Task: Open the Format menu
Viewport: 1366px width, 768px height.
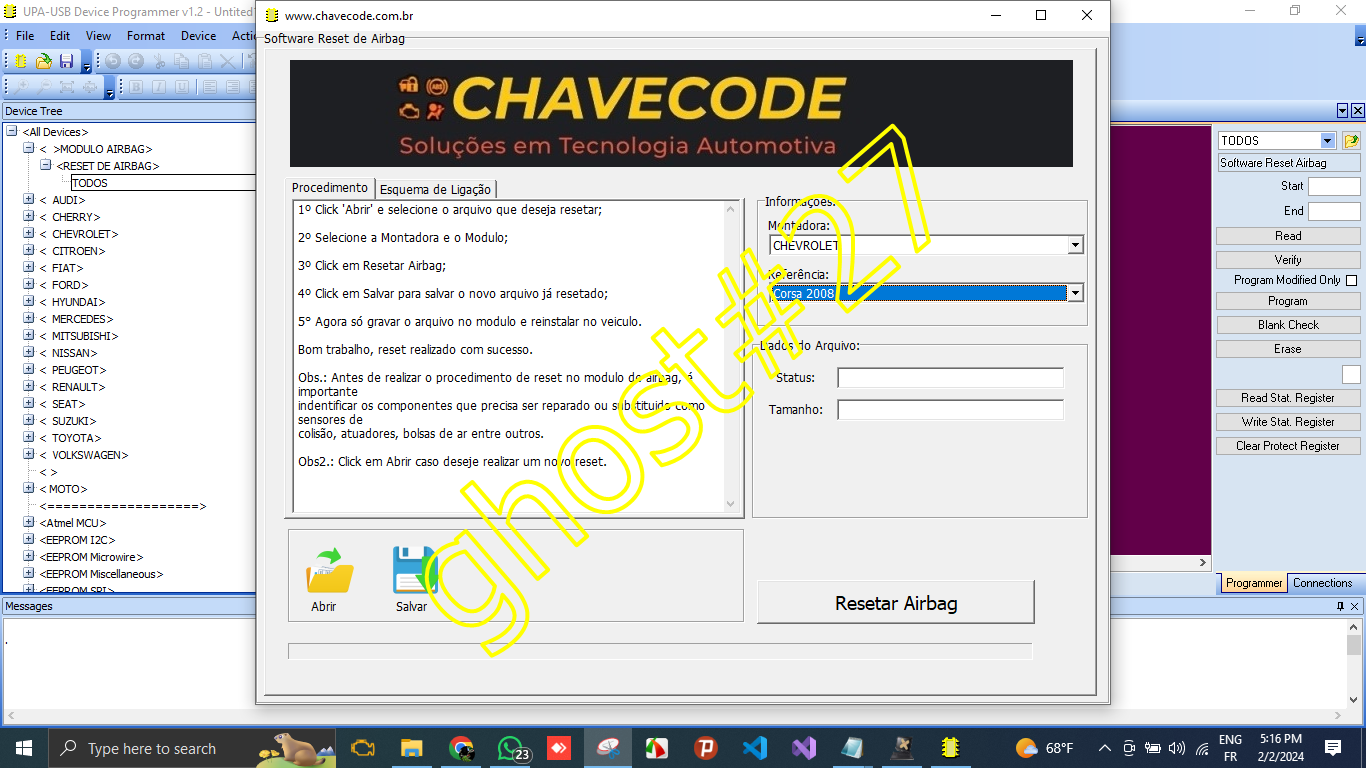Action: click(x=146, y=36)
